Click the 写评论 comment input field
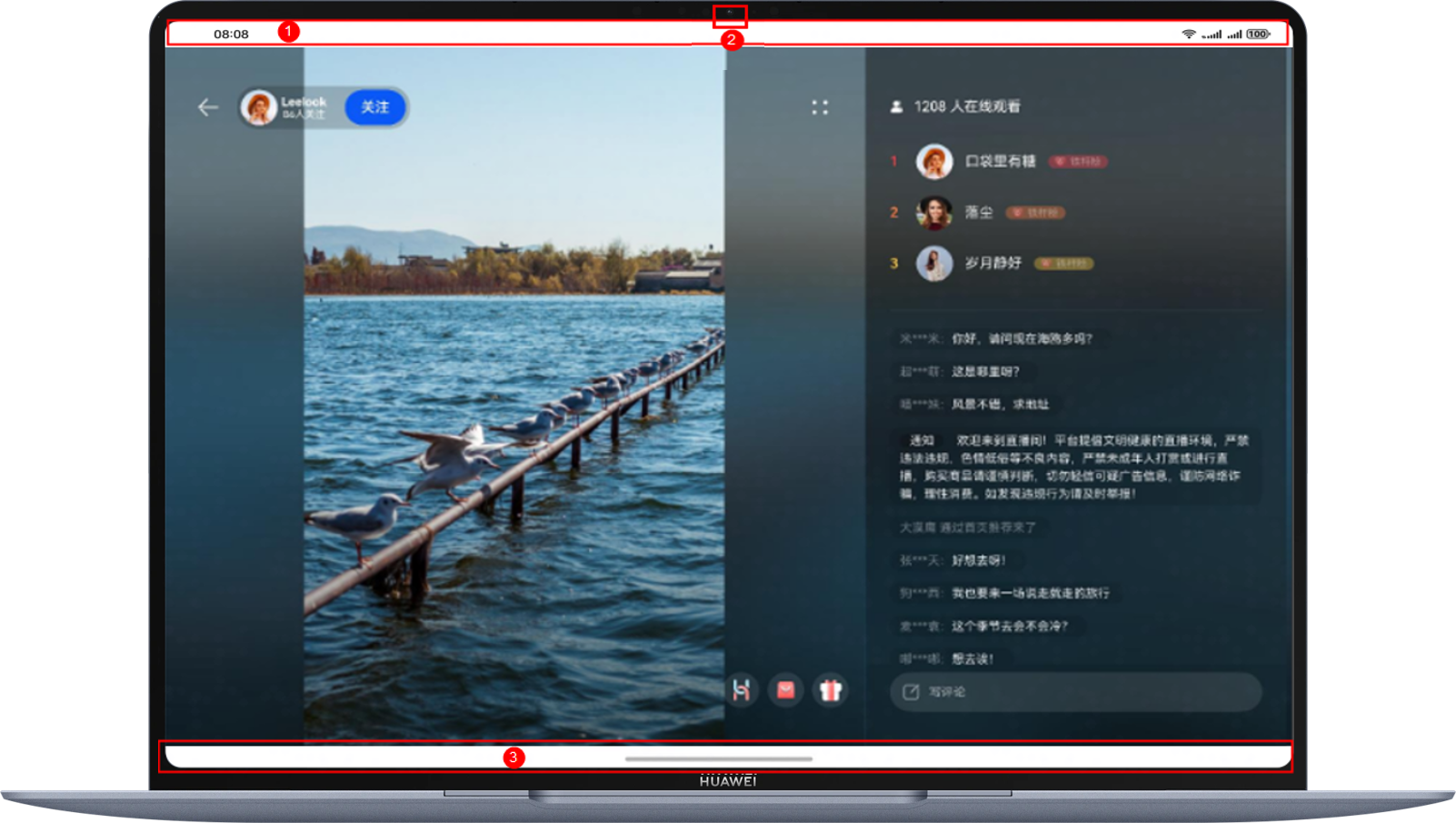Image resolution: width=1456 pixels, height=823 pixels. pyautogui.click(x=1072, y=692)
